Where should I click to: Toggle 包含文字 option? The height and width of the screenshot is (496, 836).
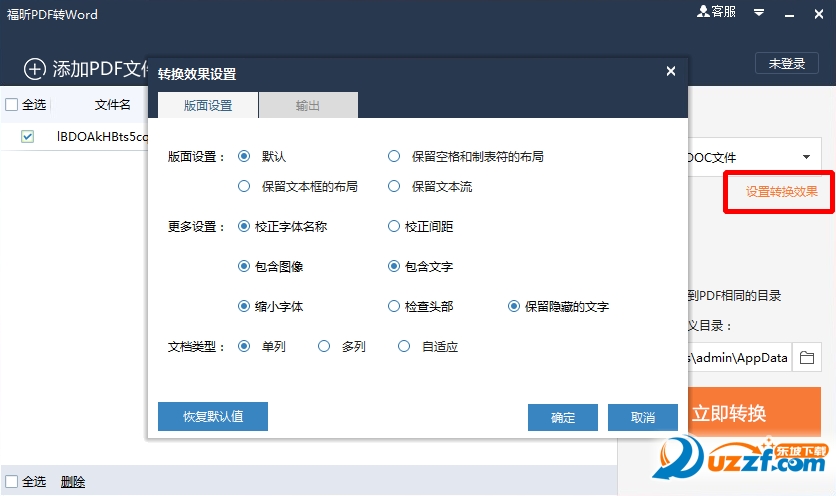click(394, 266)
